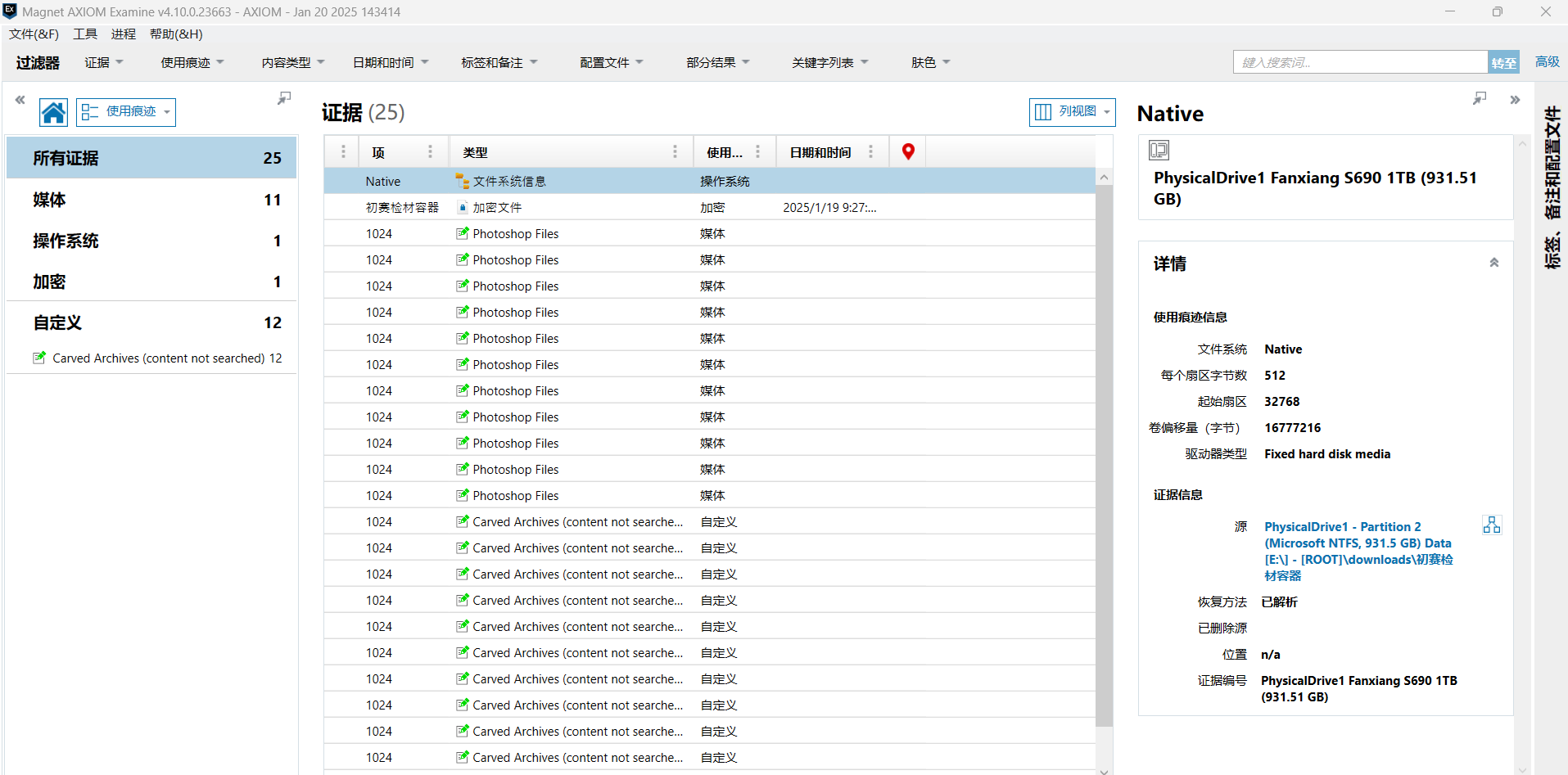Open the leftmost column options dots

tap(343, 151)
